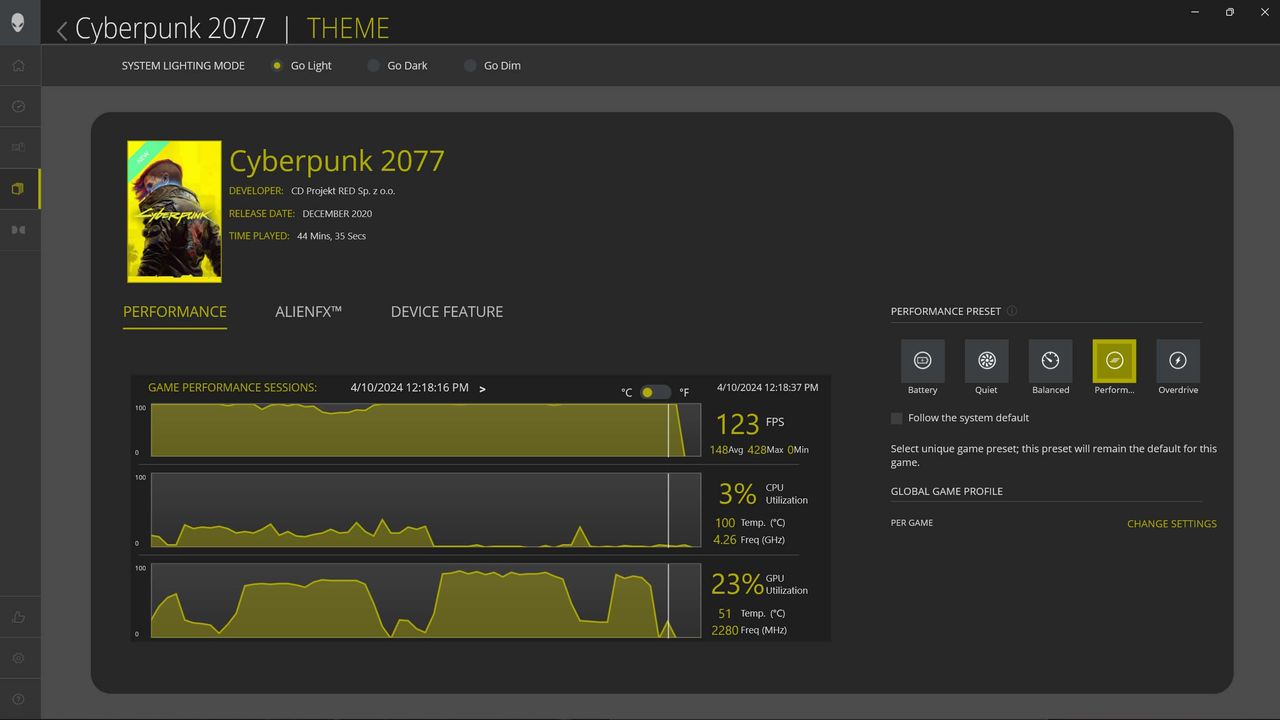Click the GPU temperature 51 value

tap(725, 614)
